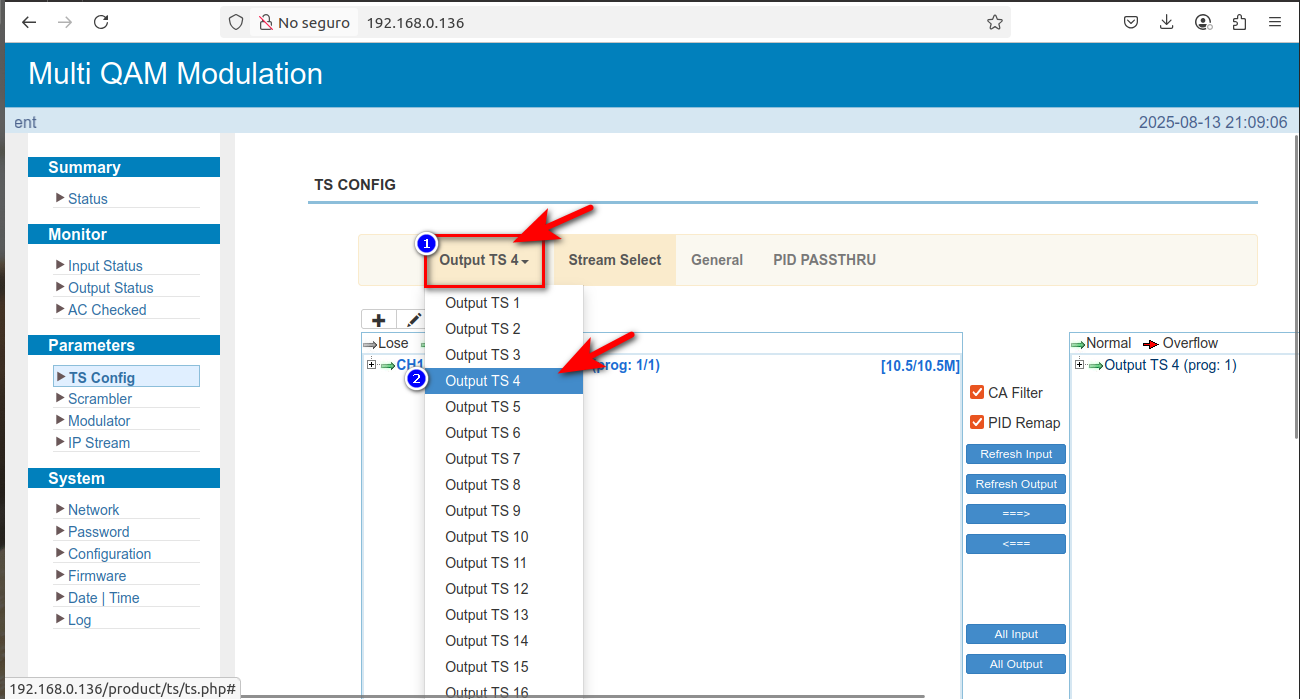Click the browser address bar URL
Image resolution: width=1300 pixels, height=699 pixels.
(600, 22)
